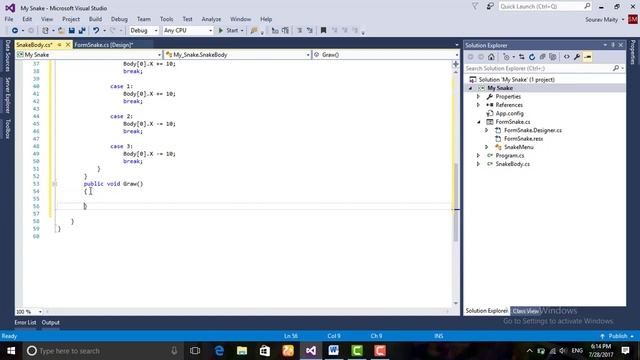Screen dimensions: 640x360
Task: Click Sync with Active Document icon
Action: click(522, 57)
